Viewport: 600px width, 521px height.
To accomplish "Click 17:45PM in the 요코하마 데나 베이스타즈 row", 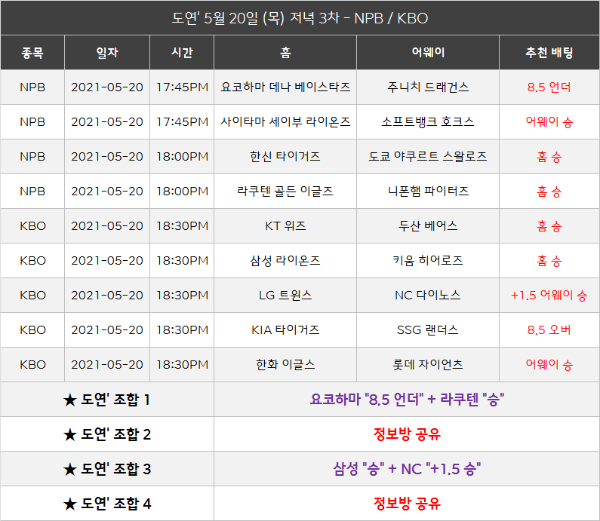I will click(182, 87).
